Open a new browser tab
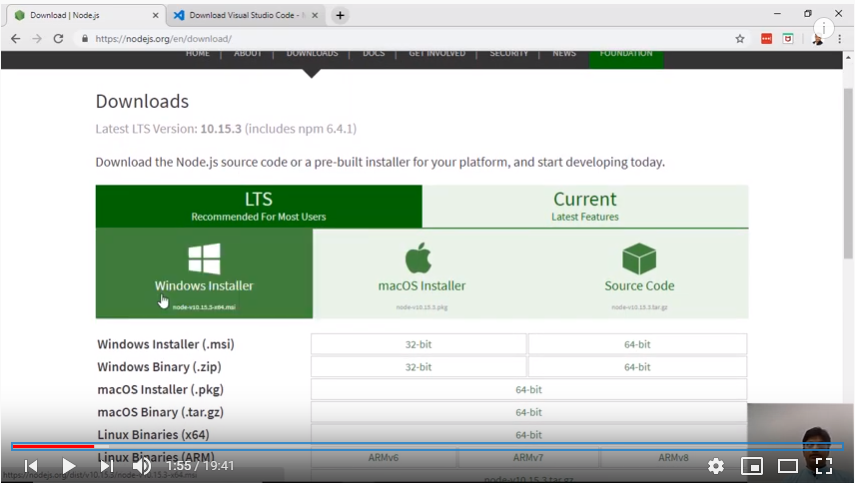855x483 pixels. coord(340,15)
